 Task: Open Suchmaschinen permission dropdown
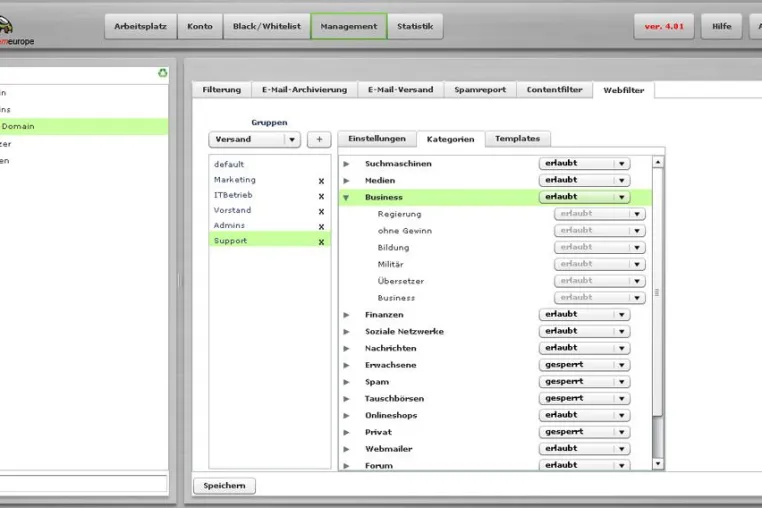tap(585, 163)
